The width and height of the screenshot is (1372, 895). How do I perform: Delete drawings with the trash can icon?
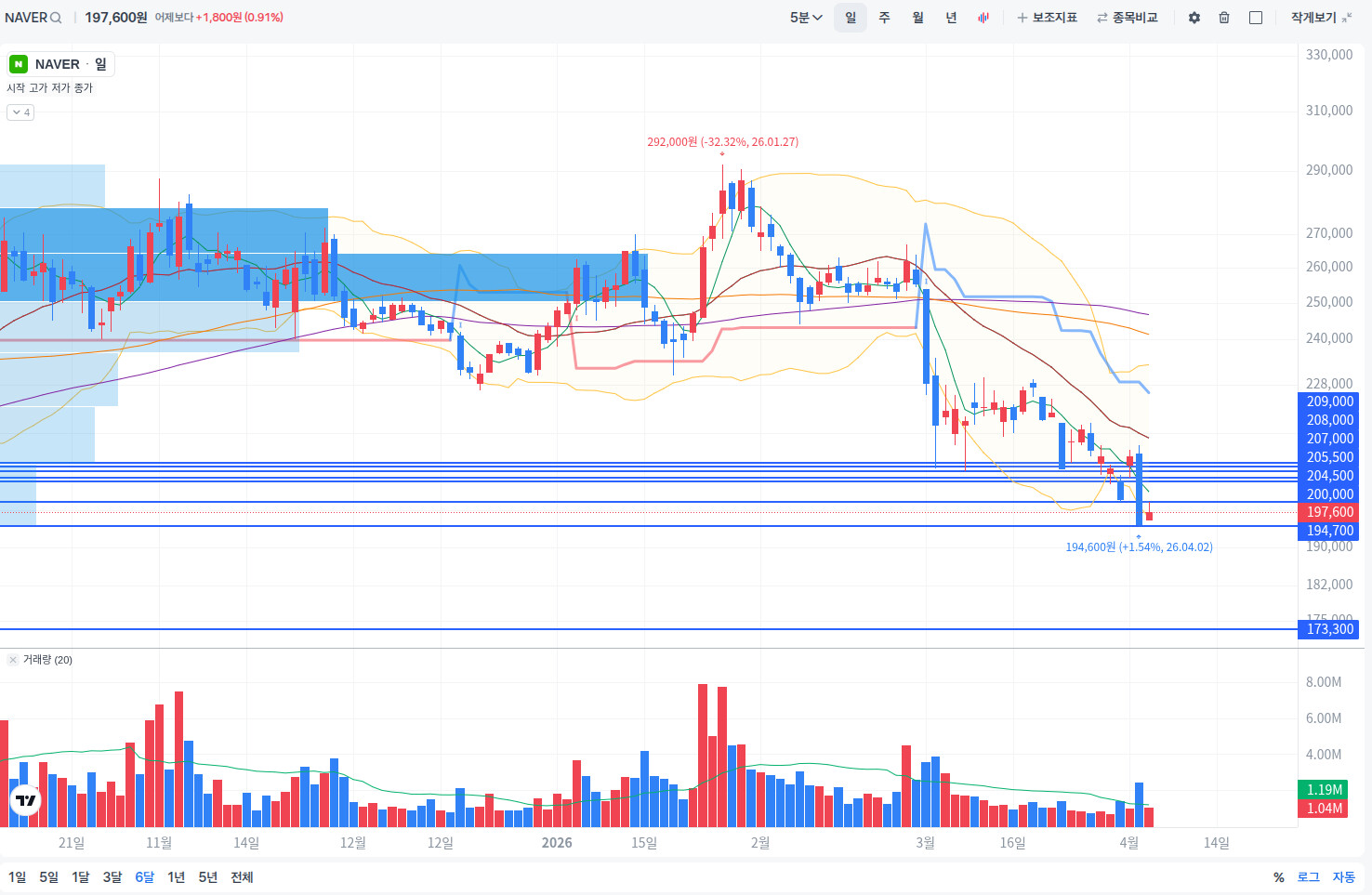pyautogui.click(x=1224, y=18)
